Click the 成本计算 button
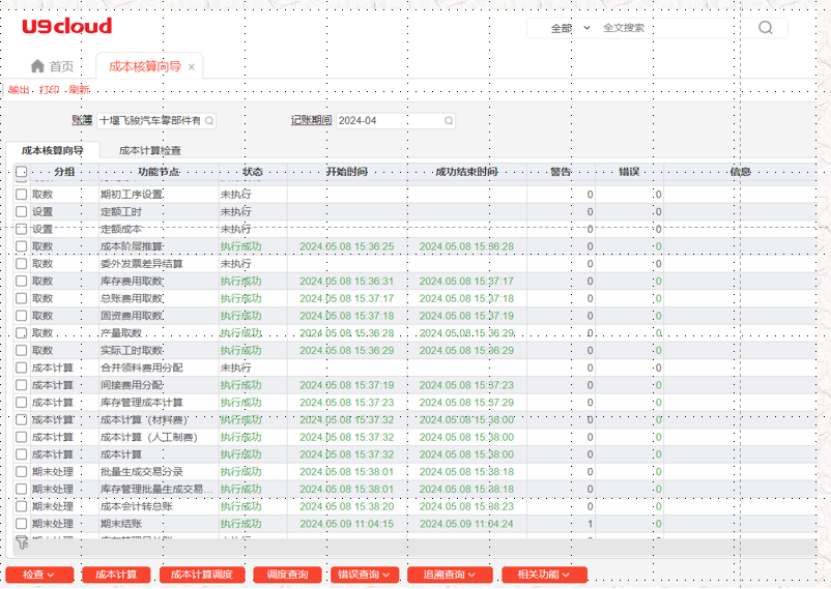This screenshot has width=831, height=589. point(116,574)
